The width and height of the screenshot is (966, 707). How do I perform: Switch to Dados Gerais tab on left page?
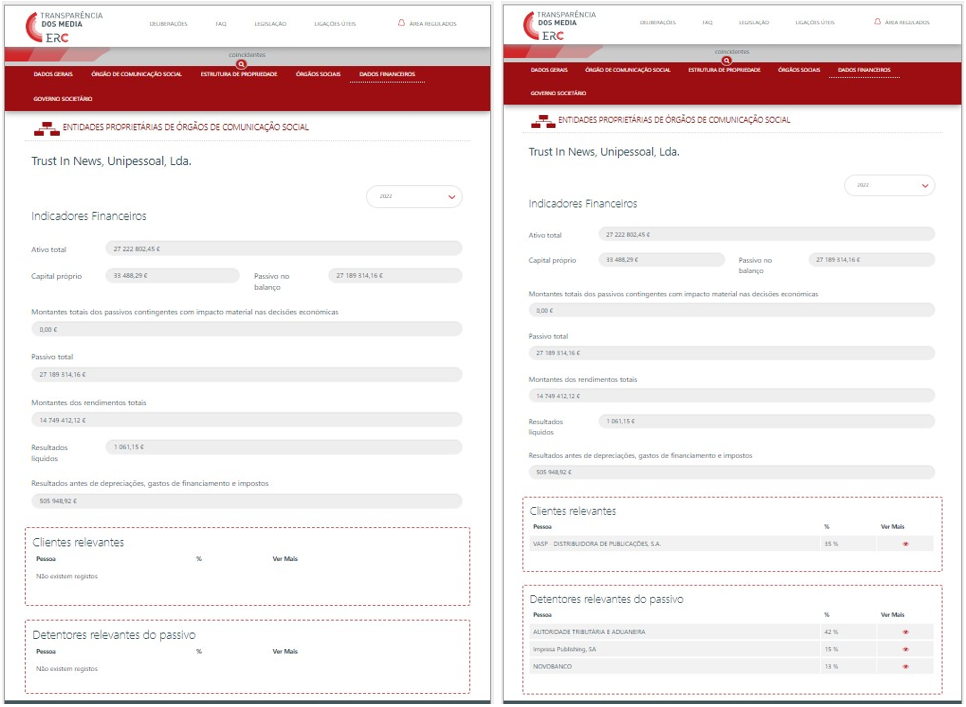pyautogui.click(x=52, y=74)
